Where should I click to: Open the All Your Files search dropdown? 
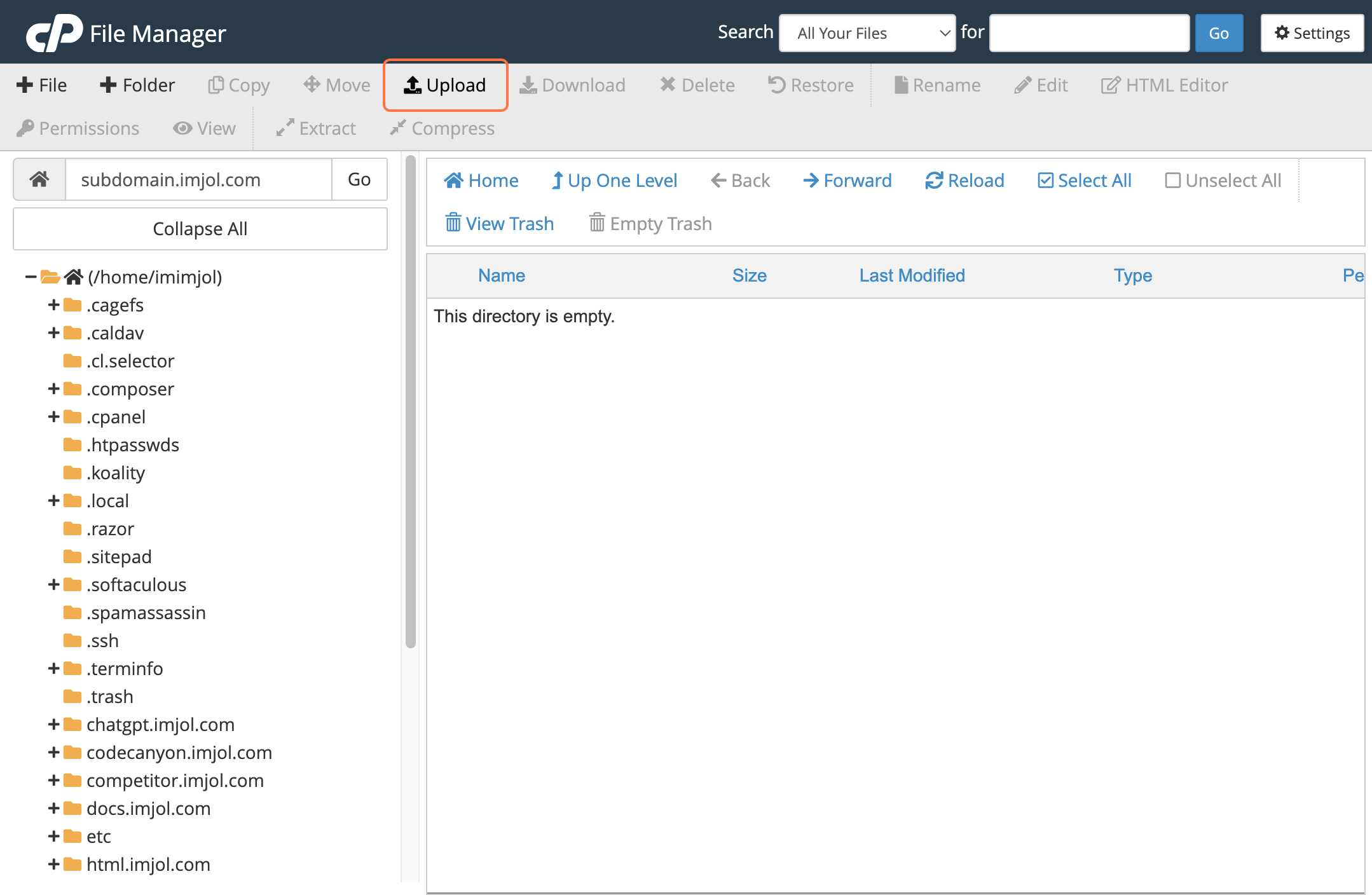(867, 33)
